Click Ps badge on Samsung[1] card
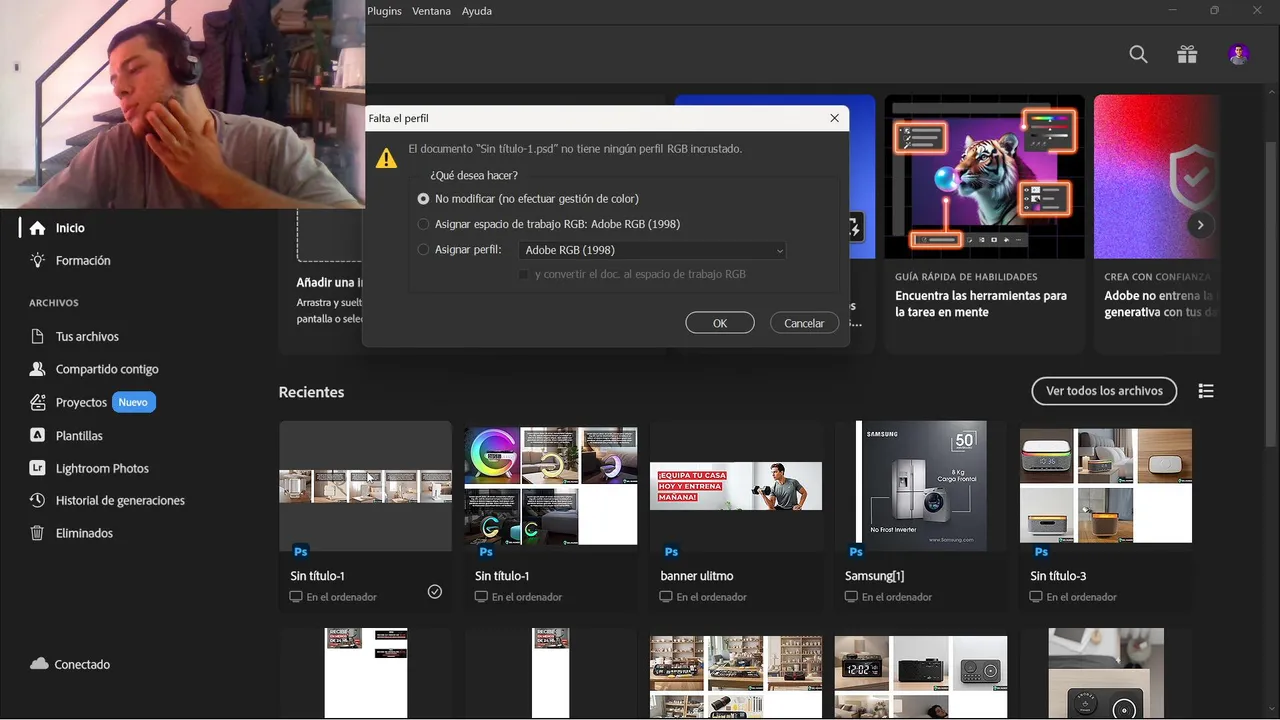The image size is (1280, 720). click(x=856, y=551)
